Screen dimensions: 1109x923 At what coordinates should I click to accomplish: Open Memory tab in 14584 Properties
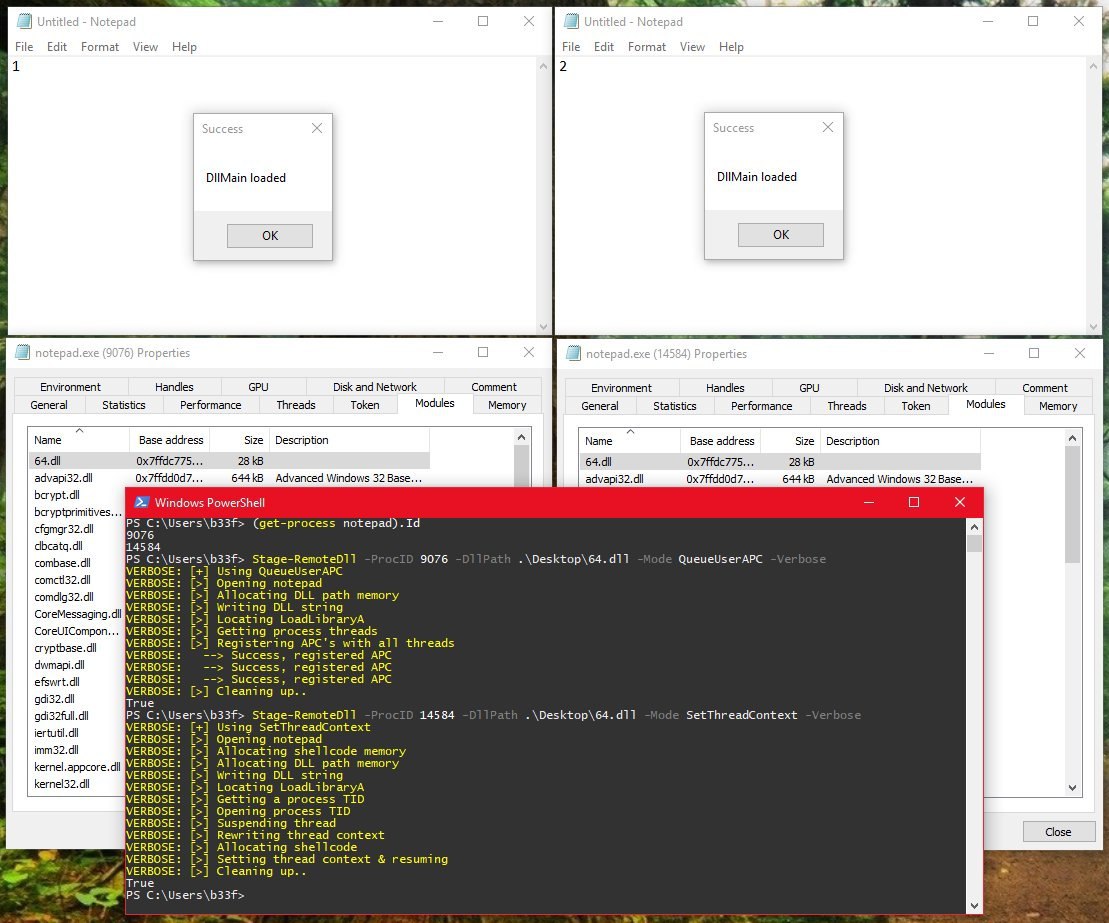tap(1058, 406)
